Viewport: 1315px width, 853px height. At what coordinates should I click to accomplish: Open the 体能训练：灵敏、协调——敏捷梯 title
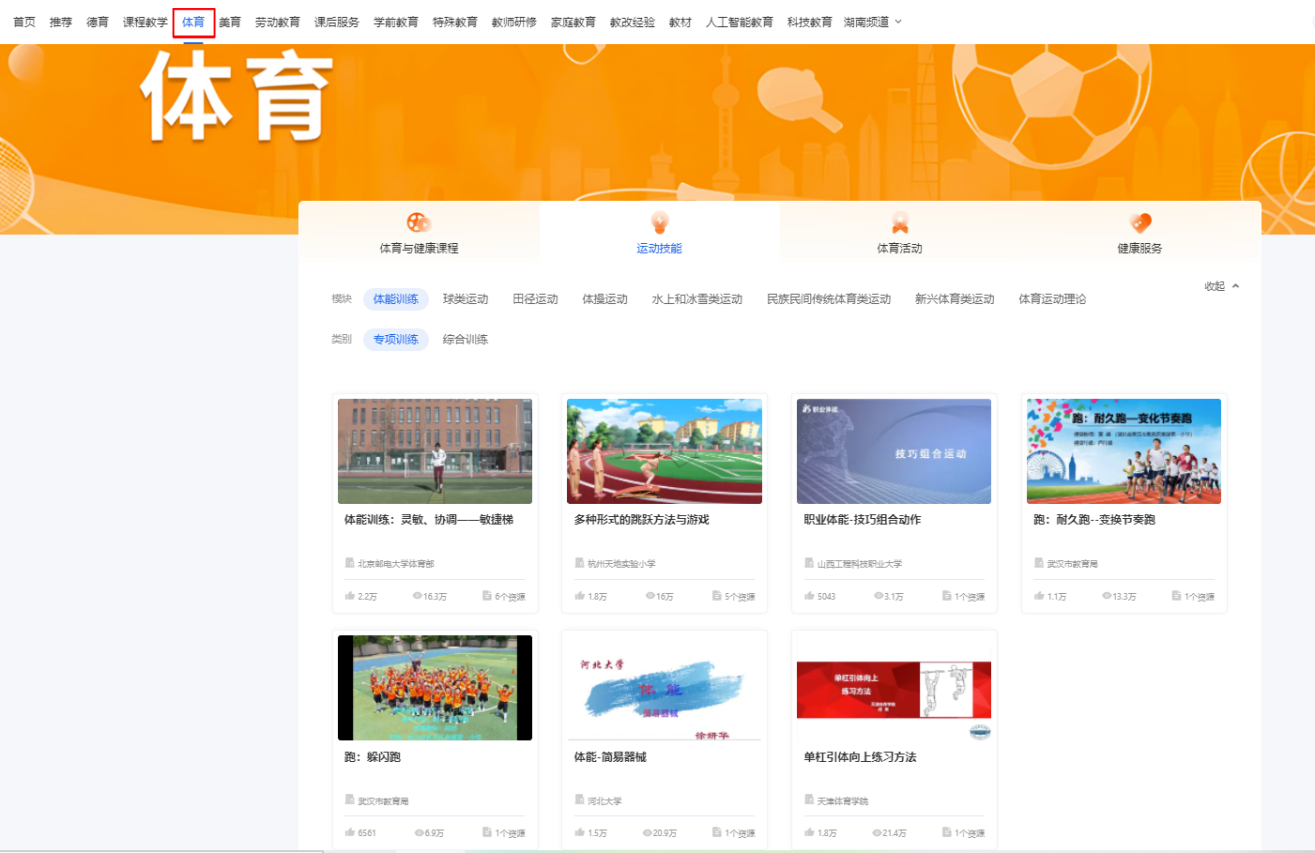click(x=428, y=520)
